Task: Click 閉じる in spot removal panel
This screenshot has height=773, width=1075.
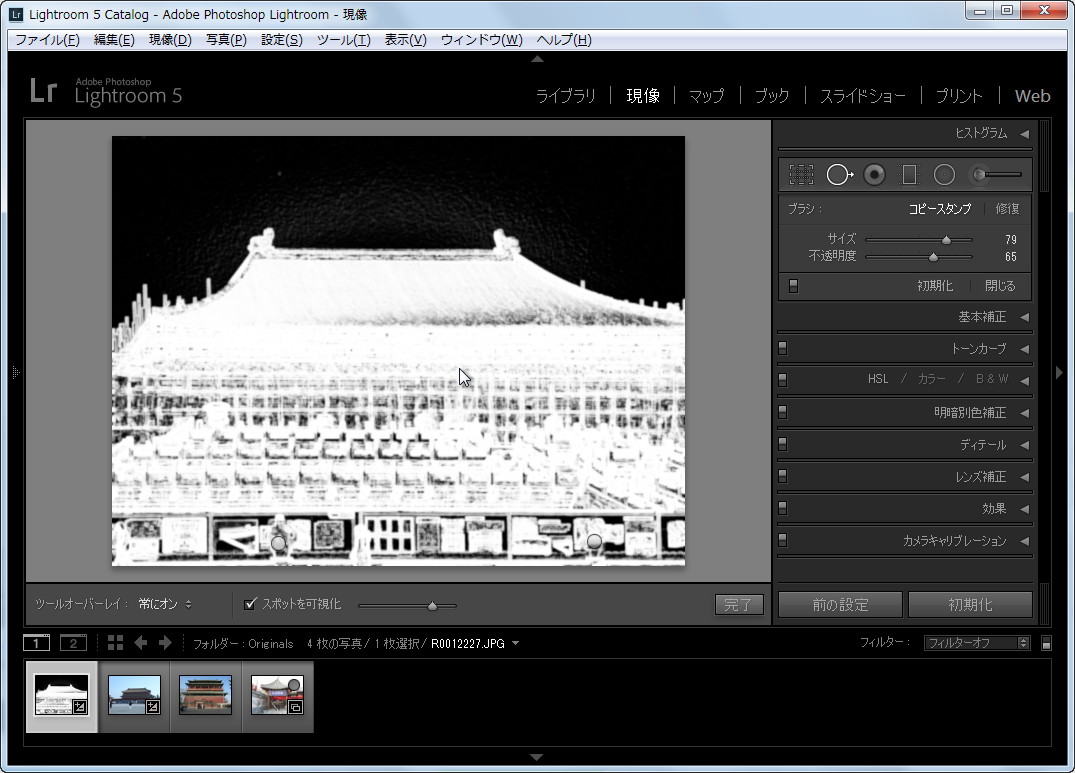Action: click(x=1000, y=286)
